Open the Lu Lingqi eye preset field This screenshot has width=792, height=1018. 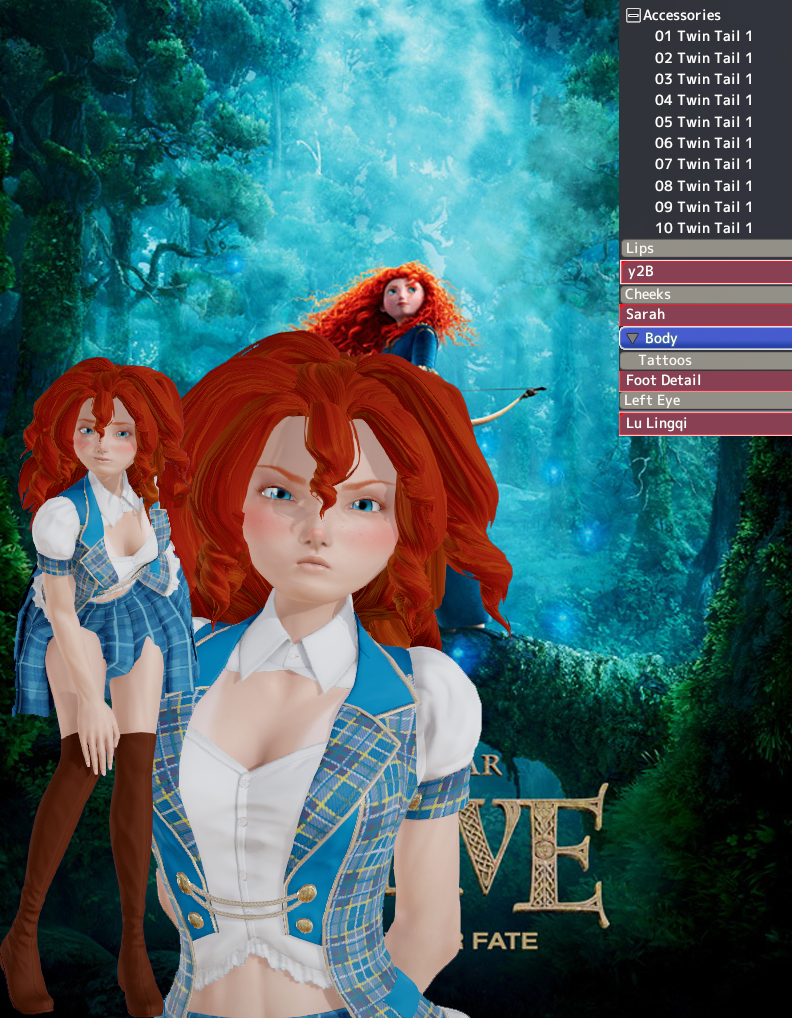click(706, 423)
